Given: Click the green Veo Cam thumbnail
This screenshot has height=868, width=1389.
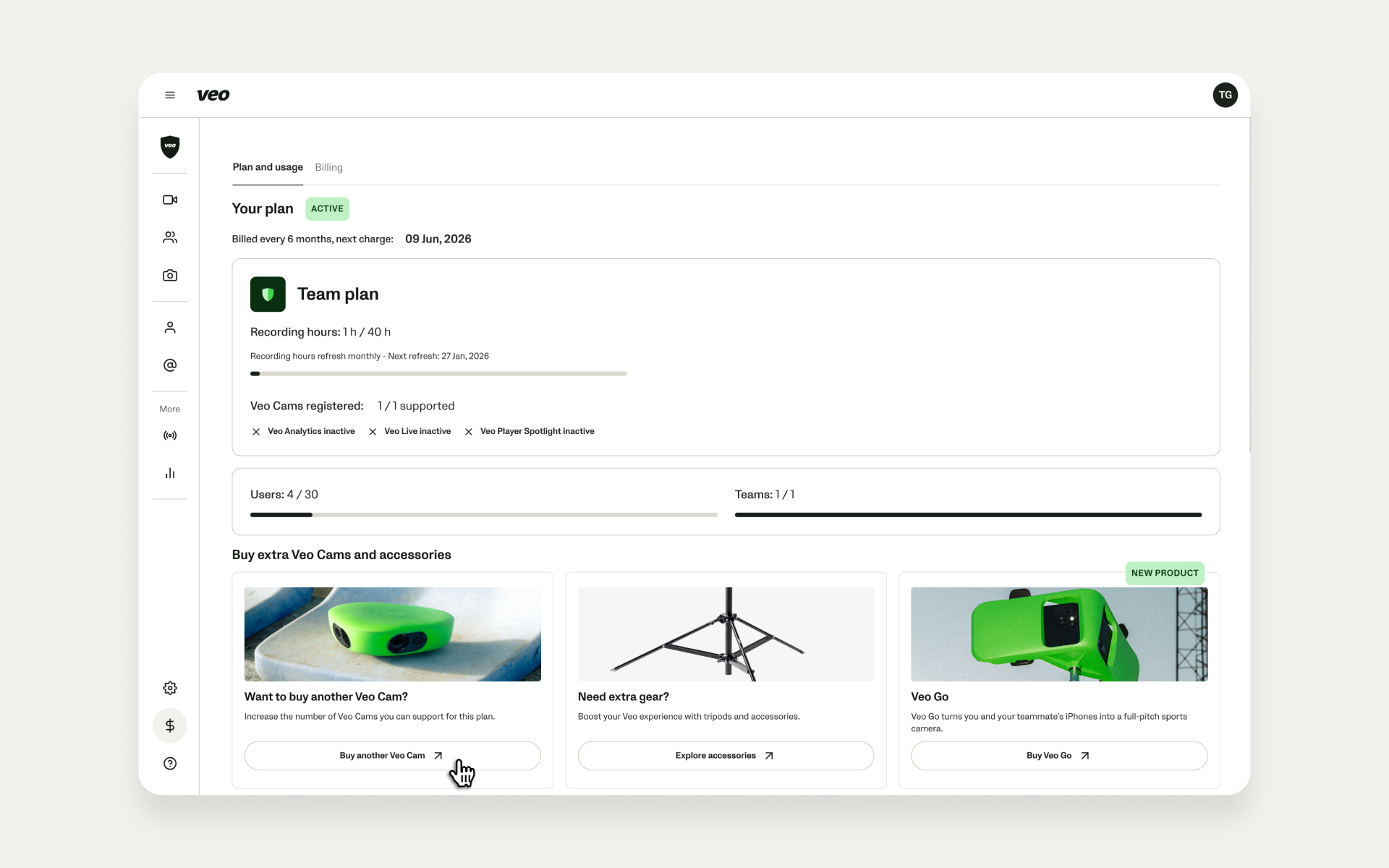Looking at the screenshot, I should pyautogui.click(x=392, y=634).
